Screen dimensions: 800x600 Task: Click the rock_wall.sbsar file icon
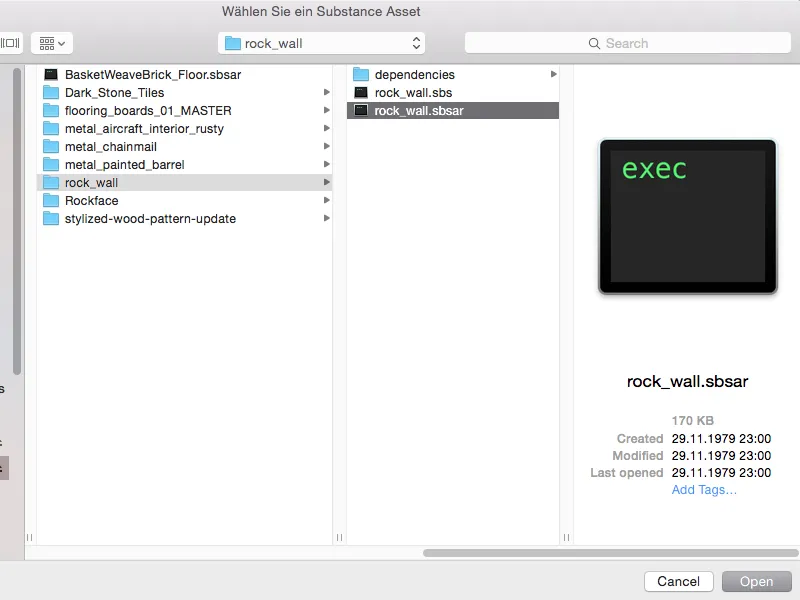click(361, 111)
